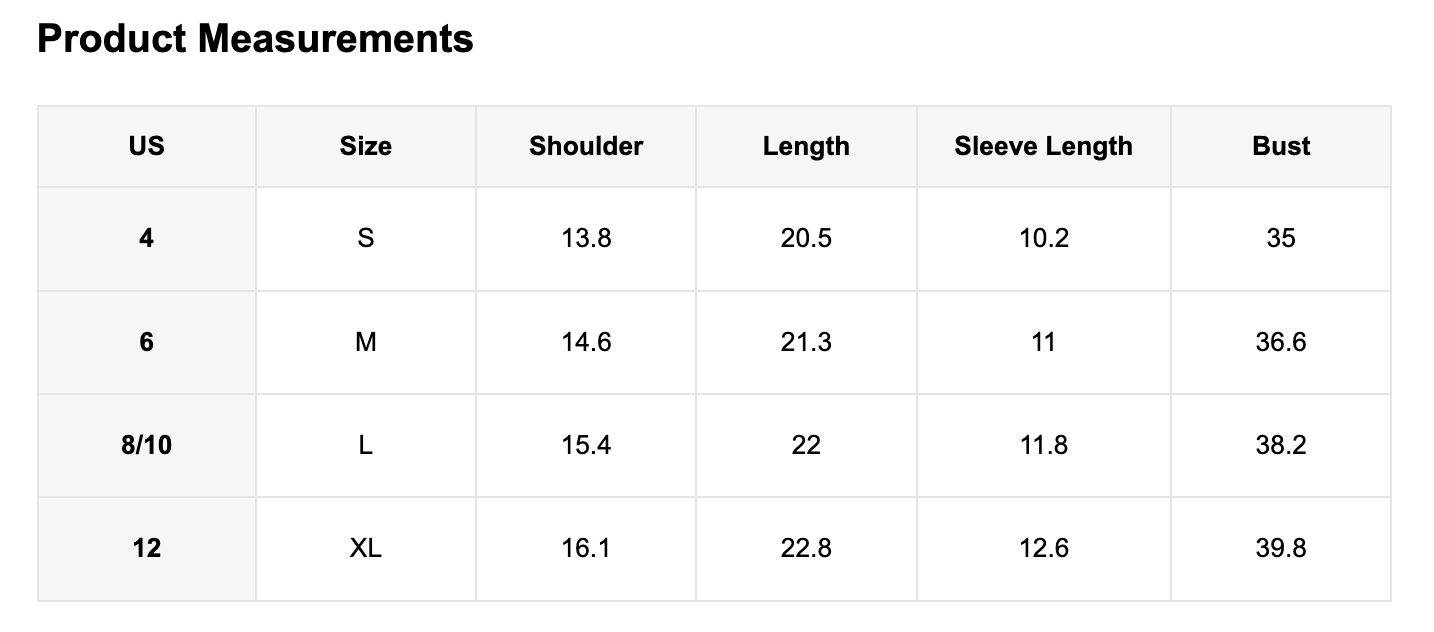This screenshot has height=632, width=1434.
Task: Click the 16.1 shoulder cell
Action: pos(586,548)
